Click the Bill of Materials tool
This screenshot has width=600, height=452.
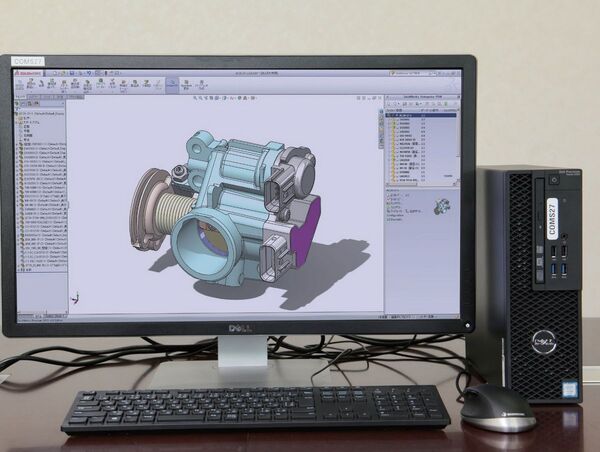(x=135, y=84)
